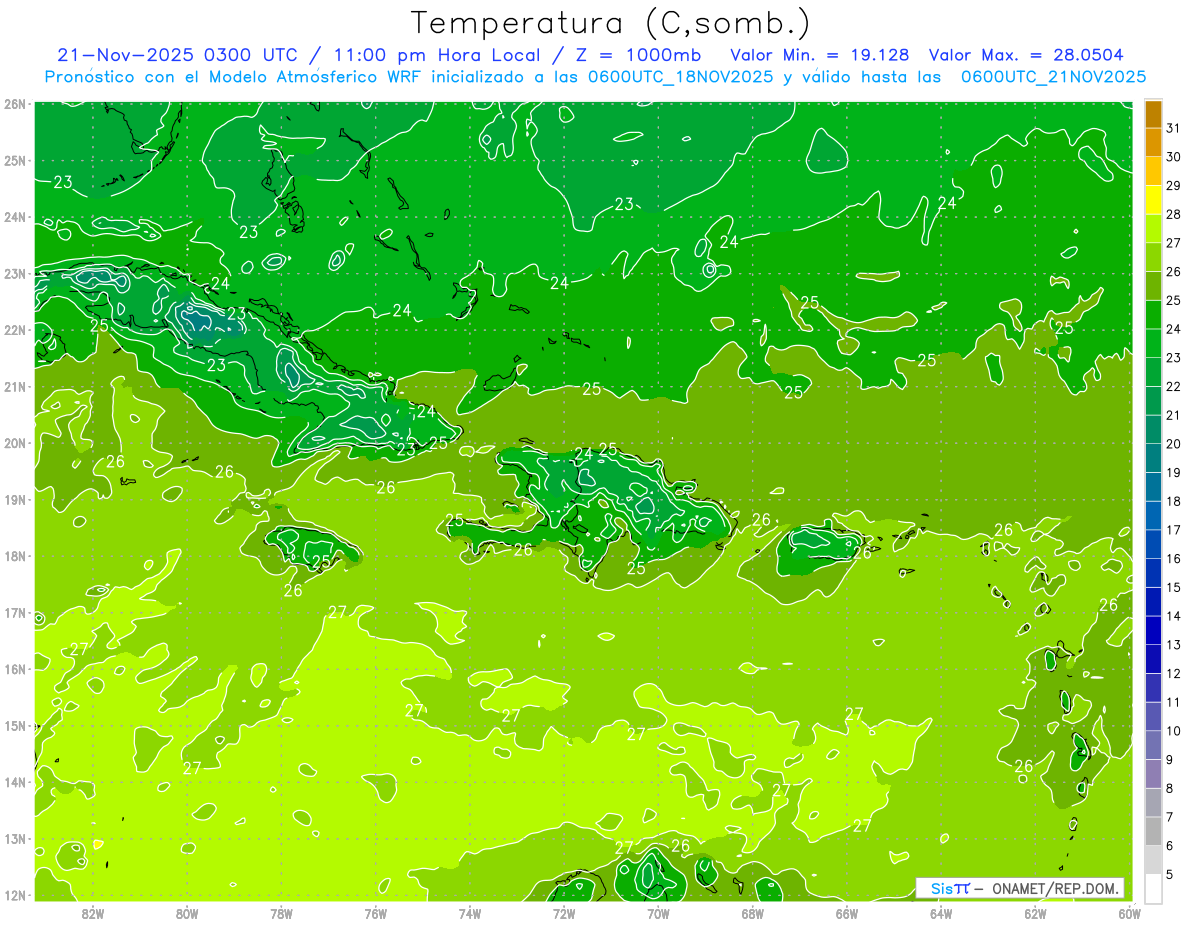Click the 70W longitude axis label
The image size is (1200, 927).
[x=658, y=912]
